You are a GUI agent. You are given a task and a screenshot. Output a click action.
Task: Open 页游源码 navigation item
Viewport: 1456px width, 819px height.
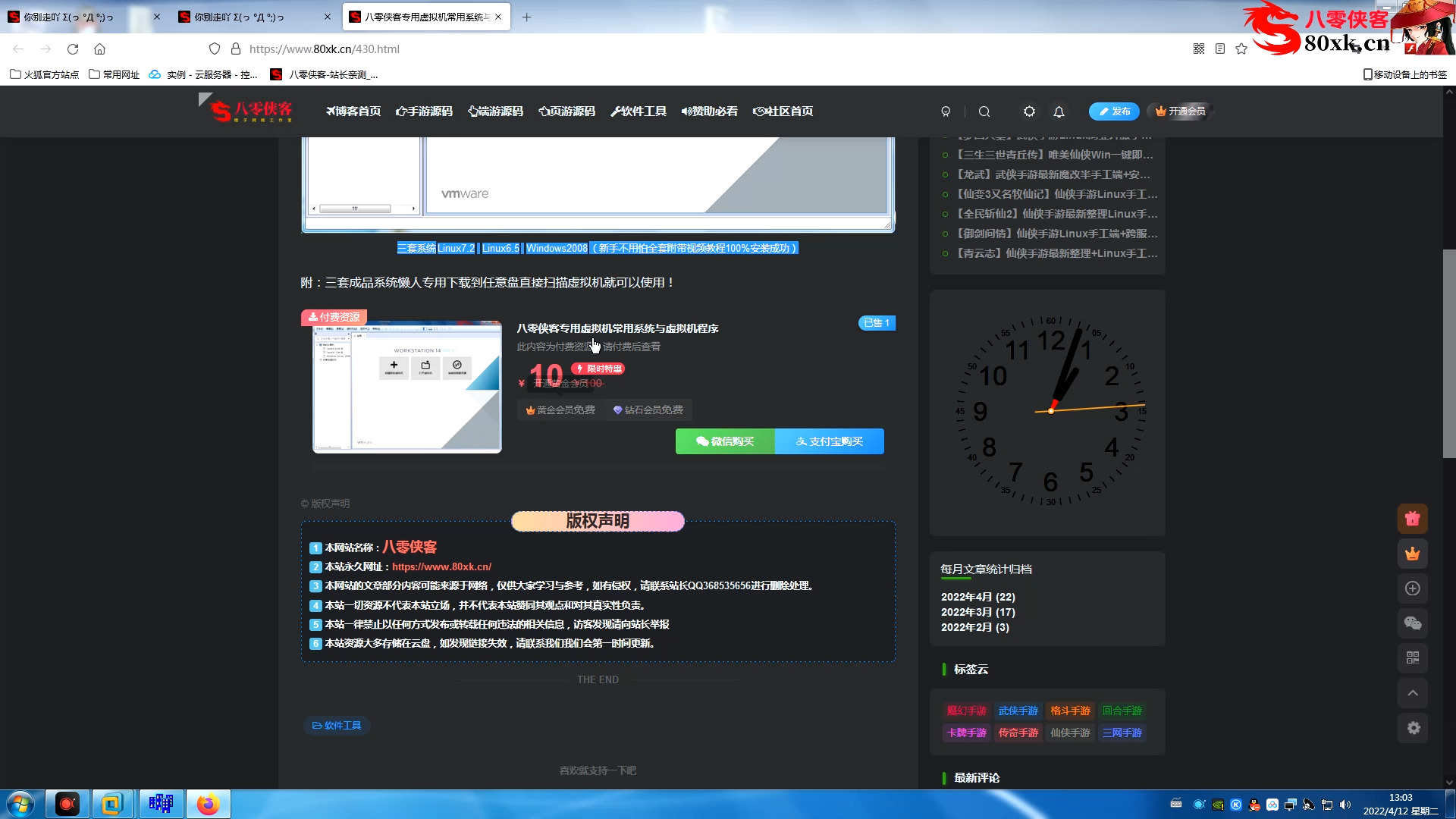[x=566, y=111]
